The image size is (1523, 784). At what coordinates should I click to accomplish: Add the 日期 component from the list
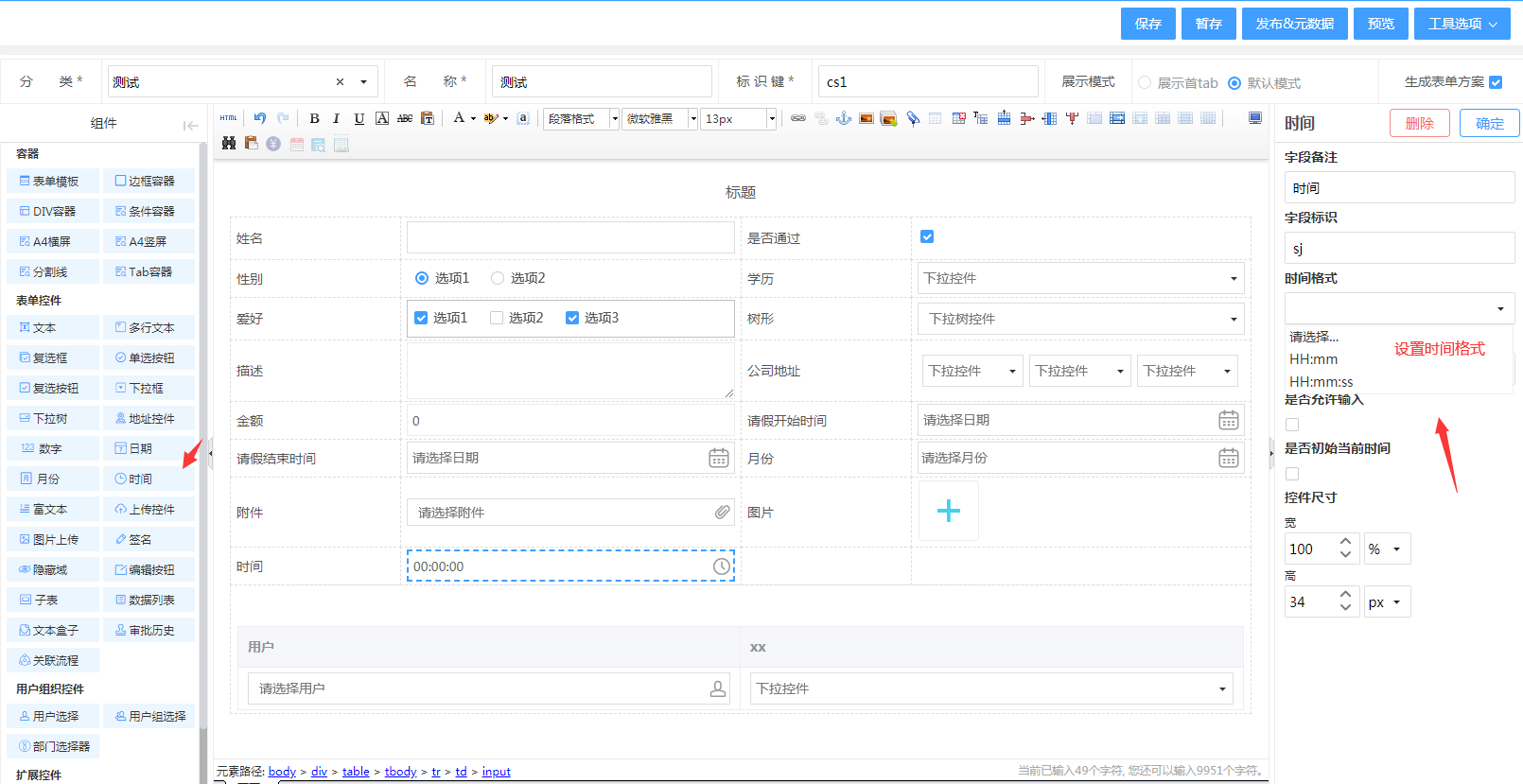pos(149,448)
